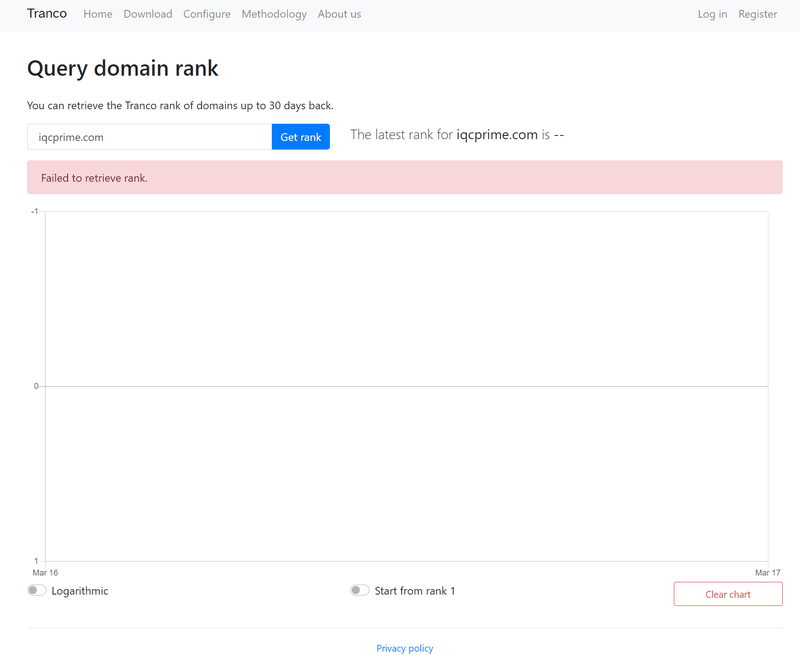Click the Start from rank 1 label

[415, 591]
